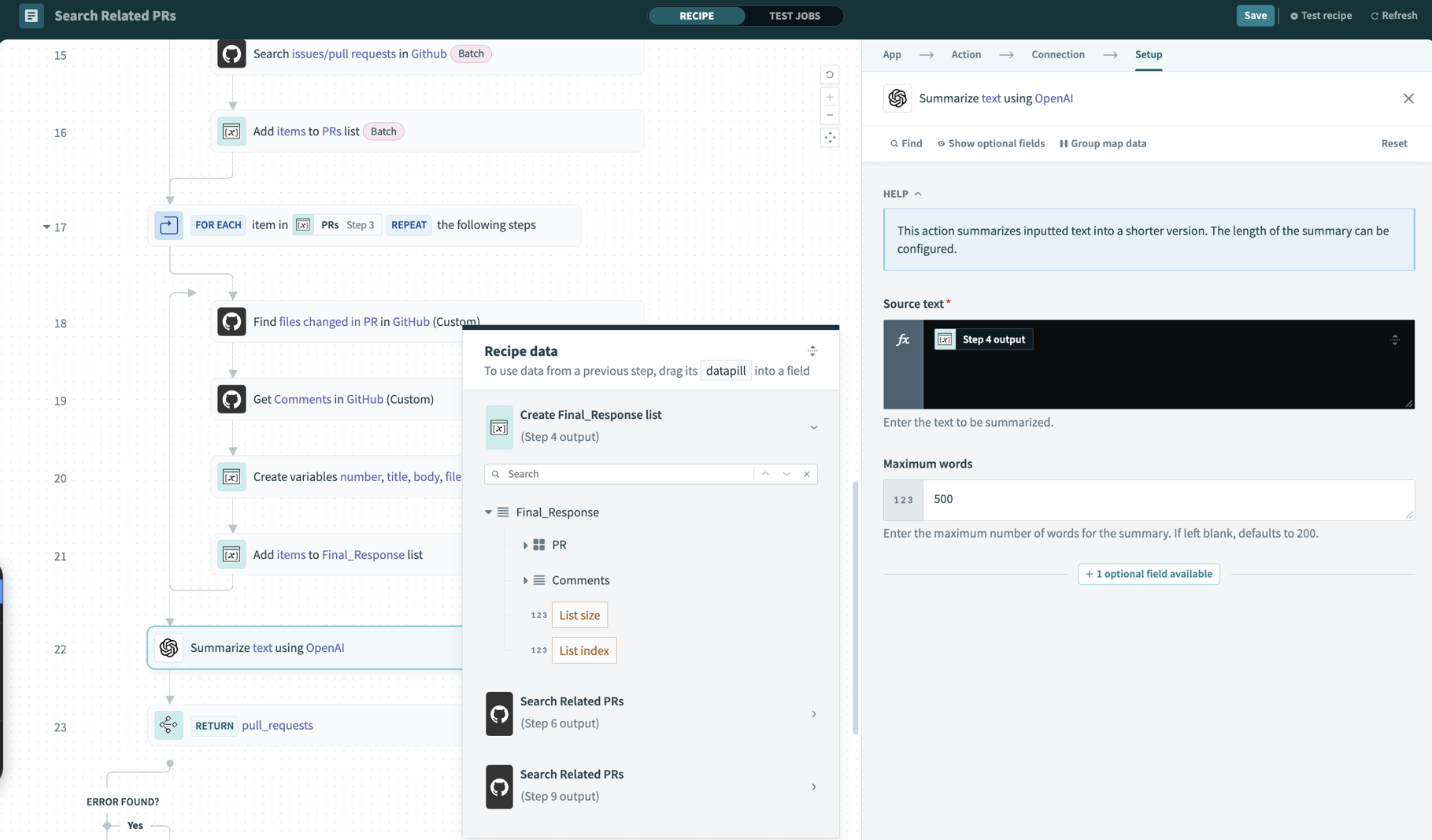Click the recipe icon in the top-left header
Screen dimensions: 1432x840
31,16
